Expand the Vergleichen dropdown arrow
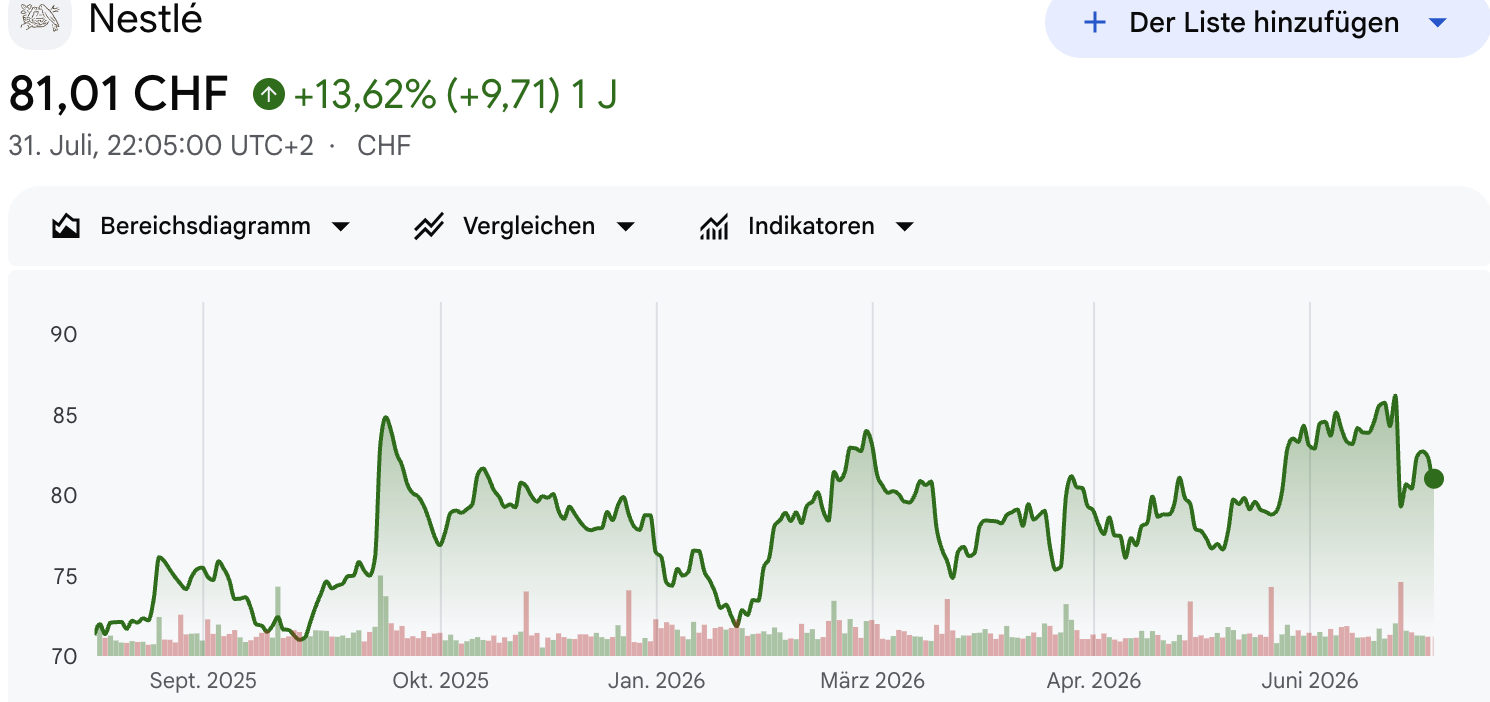Viewport: 1490px width, 702px height. tap(626, 227)
